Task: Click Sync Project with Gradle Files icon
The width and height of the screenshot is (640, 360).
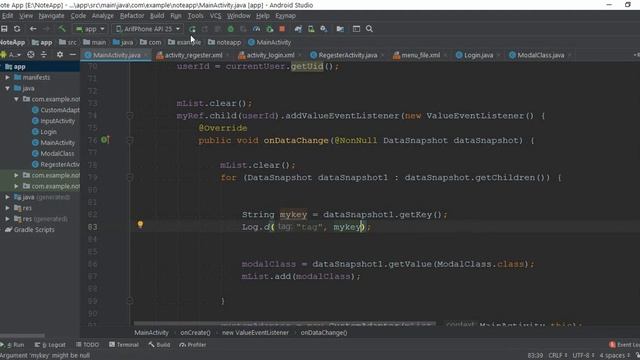Action: point(298,29)
